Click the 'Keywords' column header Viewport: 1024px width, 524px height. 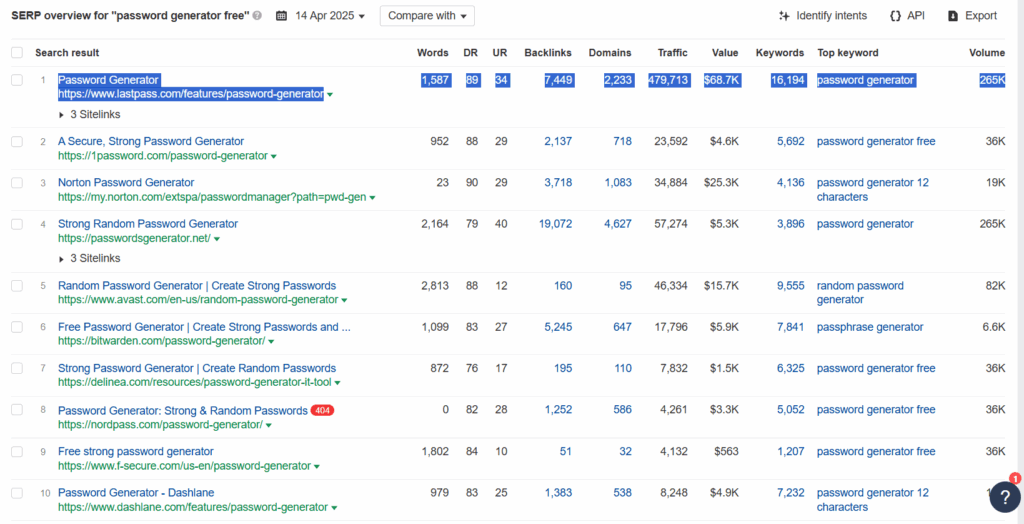pyautogui.click(x=780, y=53)
